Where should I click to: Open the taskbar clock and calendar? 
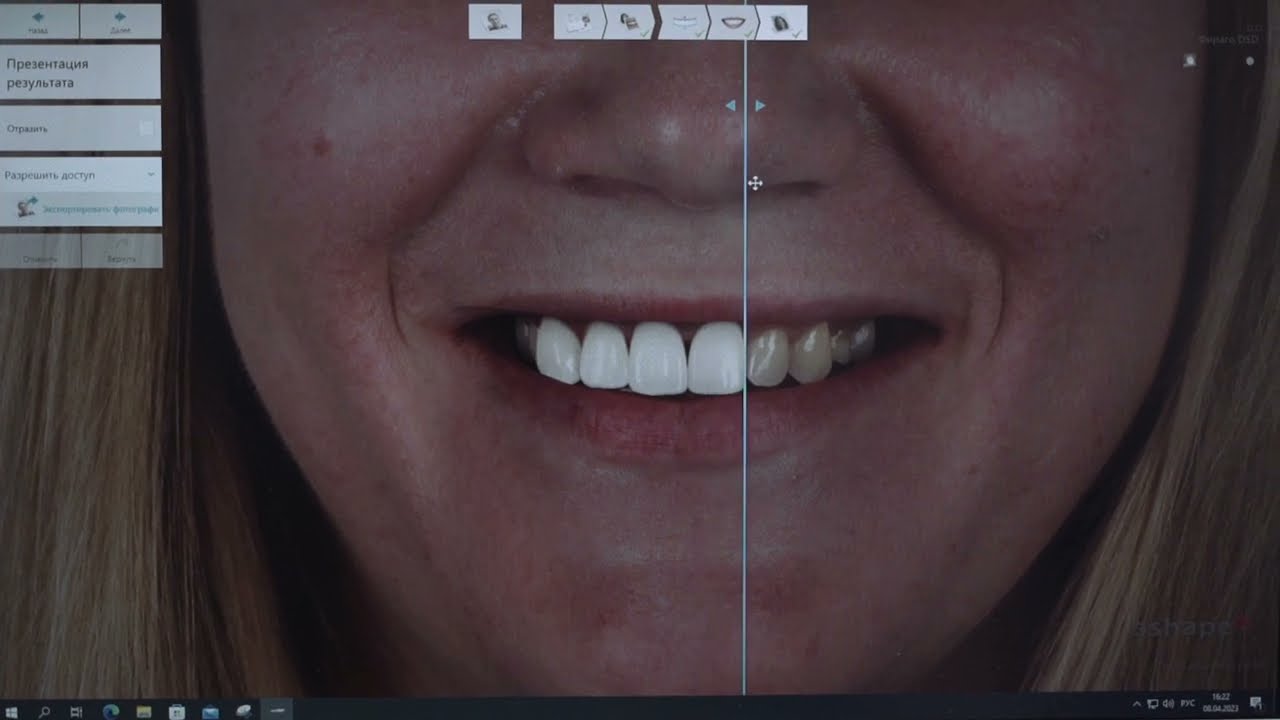tap(1221, 702)
